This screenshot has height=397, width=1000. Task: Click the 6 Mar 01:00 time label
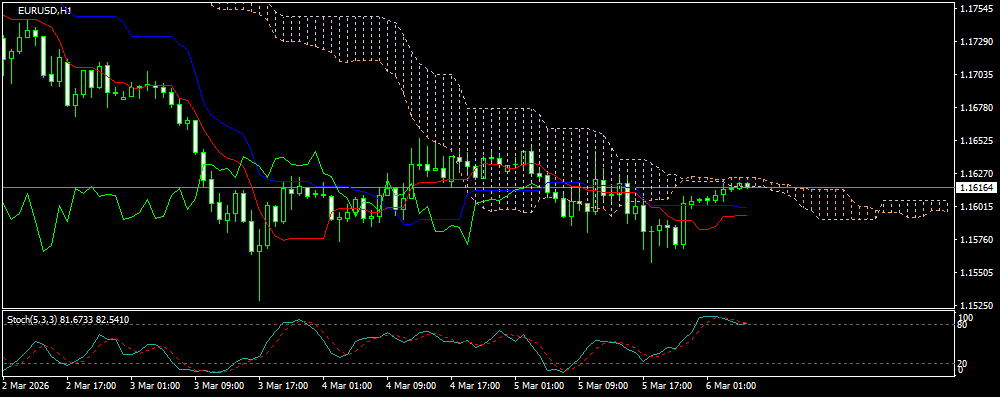click(x=732, y=386)
